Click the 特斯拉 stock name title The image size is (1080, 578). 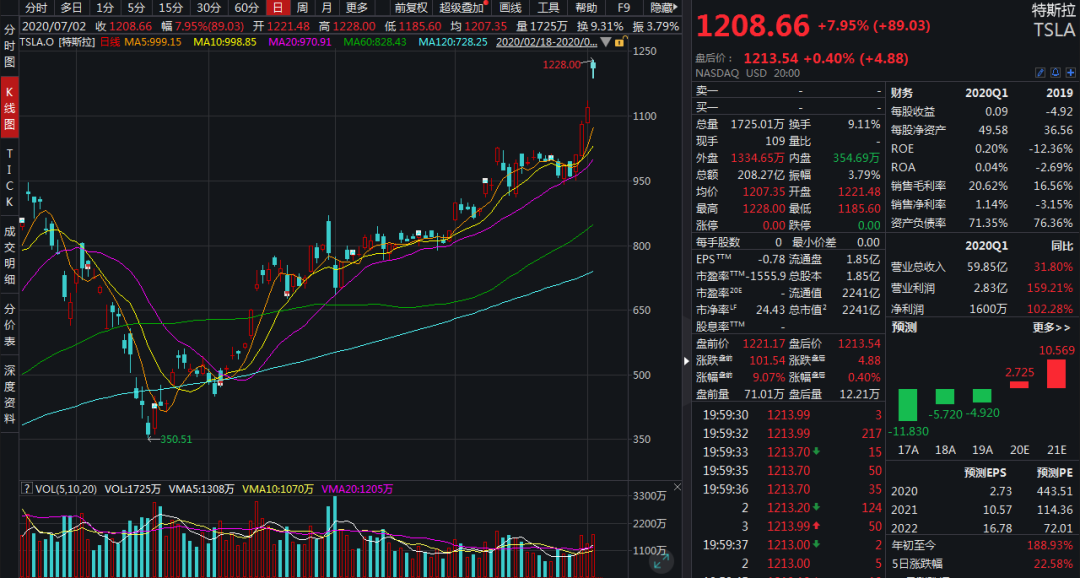[1053, 10]
